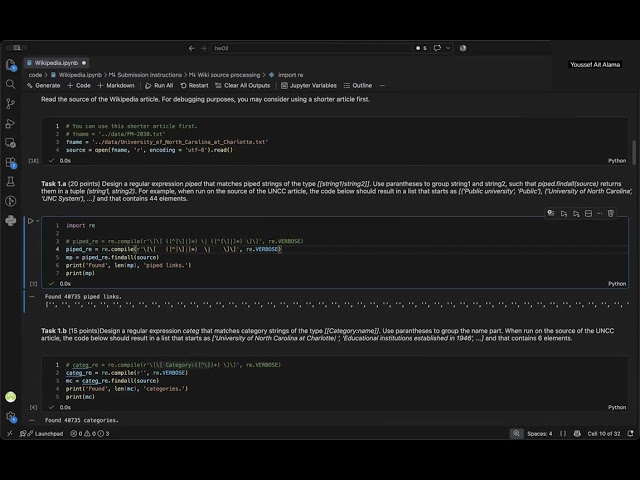Execute cell and below from cell toolbar

(576, 213)
